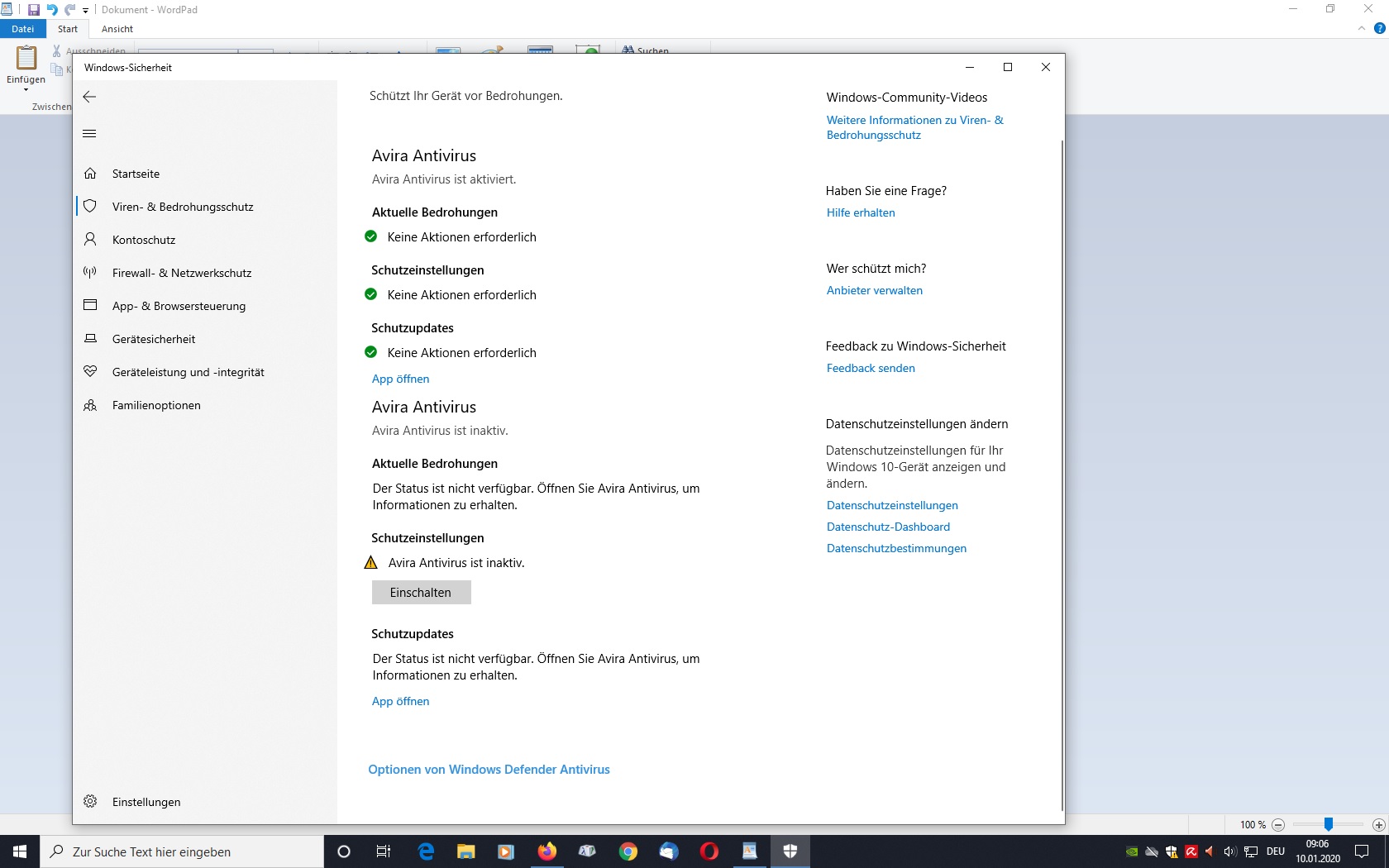Viewport: 1389px width, 868px height.
Task: Click App öffnen under the activated Avira
Action: pyautogui.click(x=400, y=379)
